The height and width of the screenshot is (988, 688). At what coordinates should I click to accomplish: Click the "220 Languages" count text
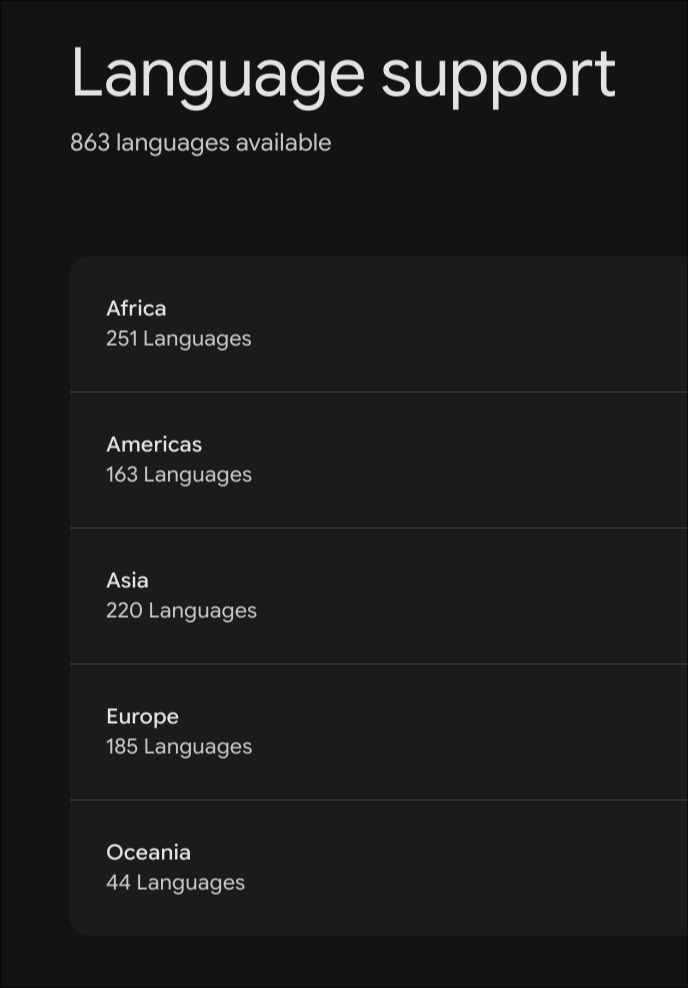click(181, 611)
